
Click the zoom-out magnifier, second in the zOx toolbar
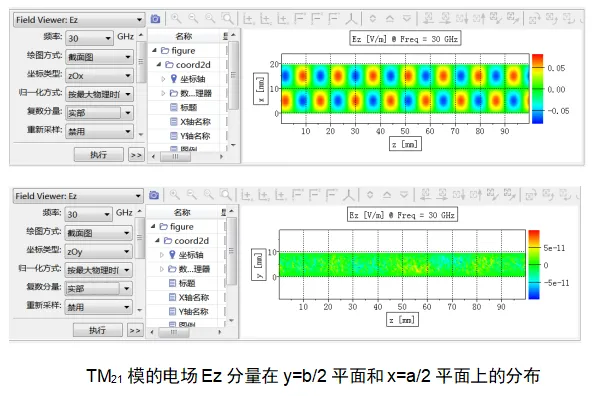pos(193,18)
